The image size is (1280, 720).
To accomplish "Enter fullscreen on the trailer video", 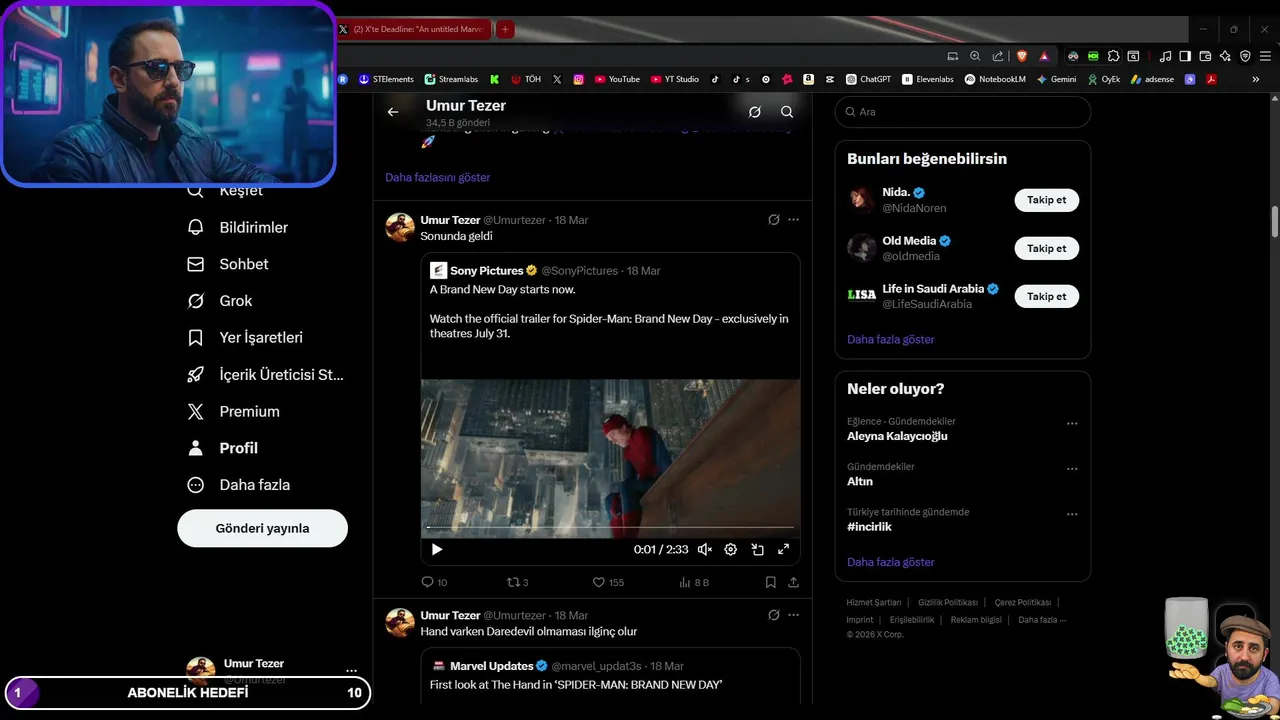I will click(x=783, y=549).
